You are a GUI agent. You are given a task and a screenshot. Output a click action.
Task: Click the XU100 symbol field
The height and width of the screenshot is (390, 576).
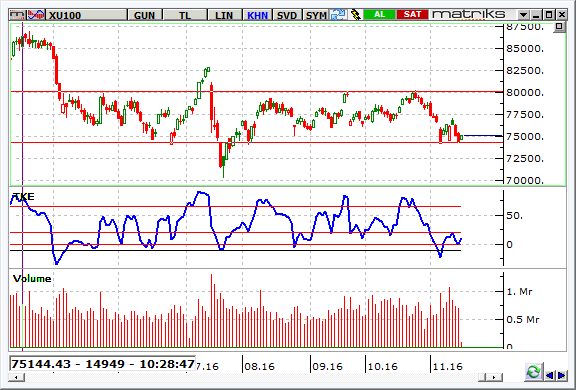(x=86, y=15)
